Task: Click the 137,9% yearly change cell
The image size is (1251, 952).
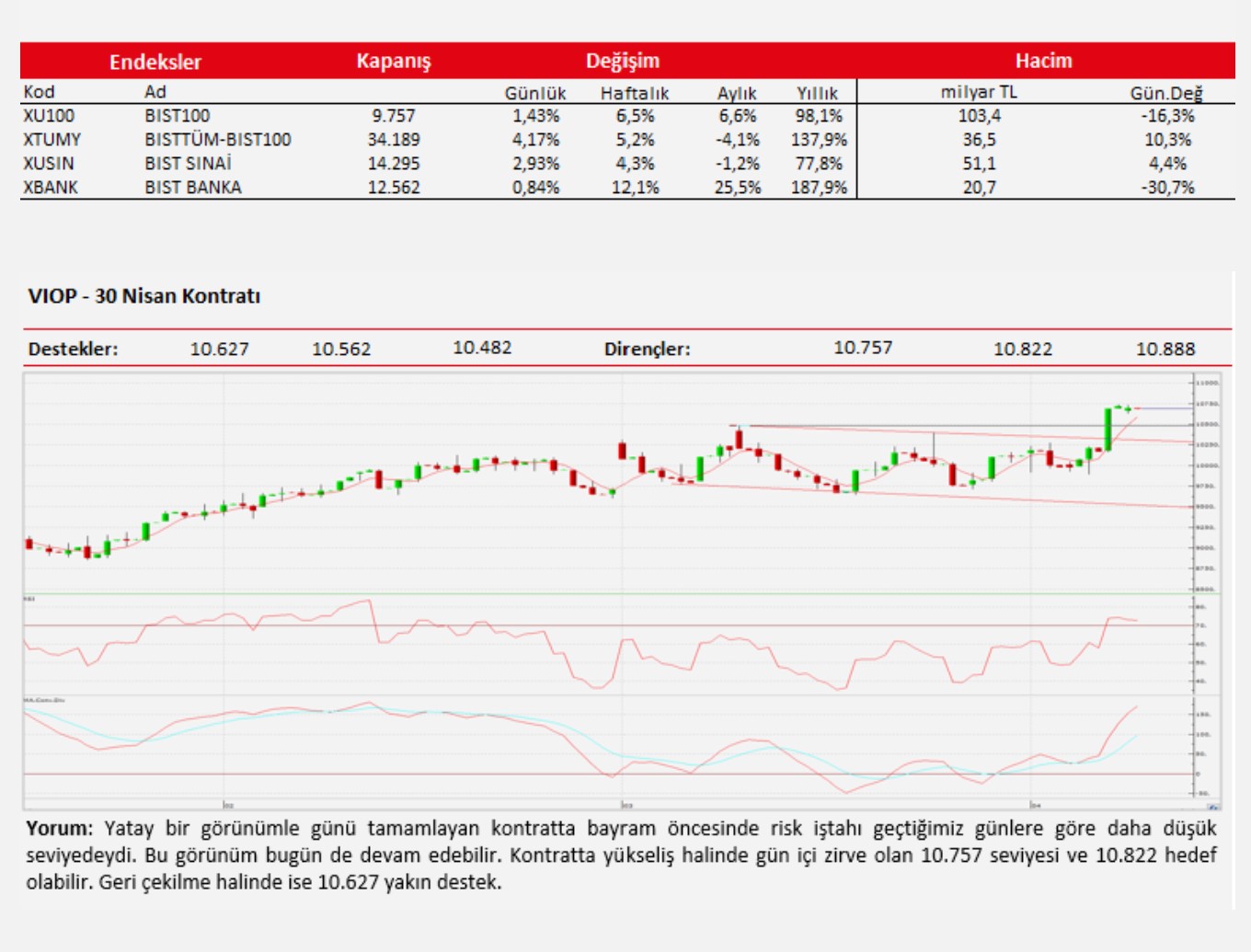Action: [819, 140]
